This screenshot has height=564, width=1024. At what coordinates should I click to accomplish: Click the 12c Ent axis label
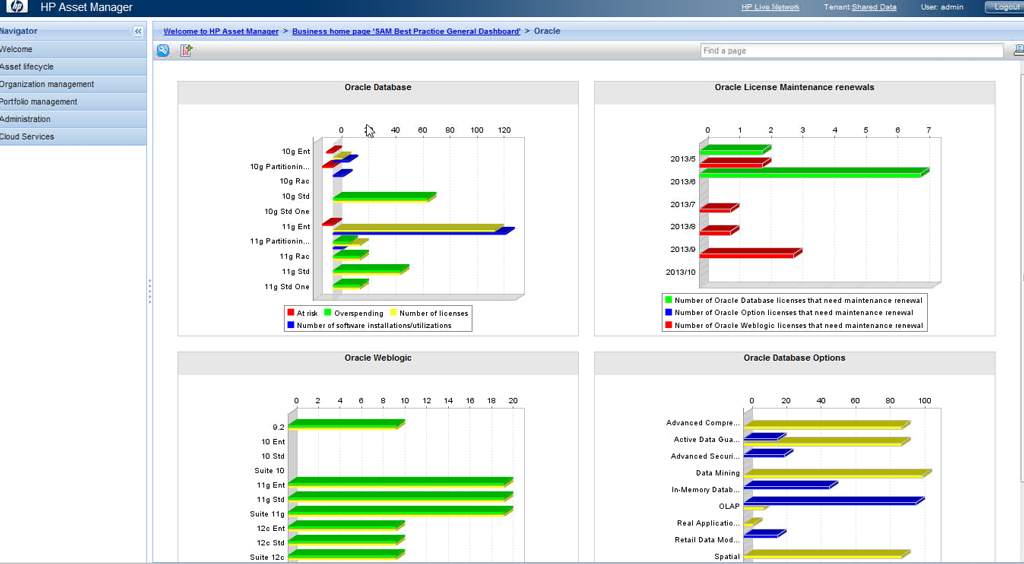point(270,529)
